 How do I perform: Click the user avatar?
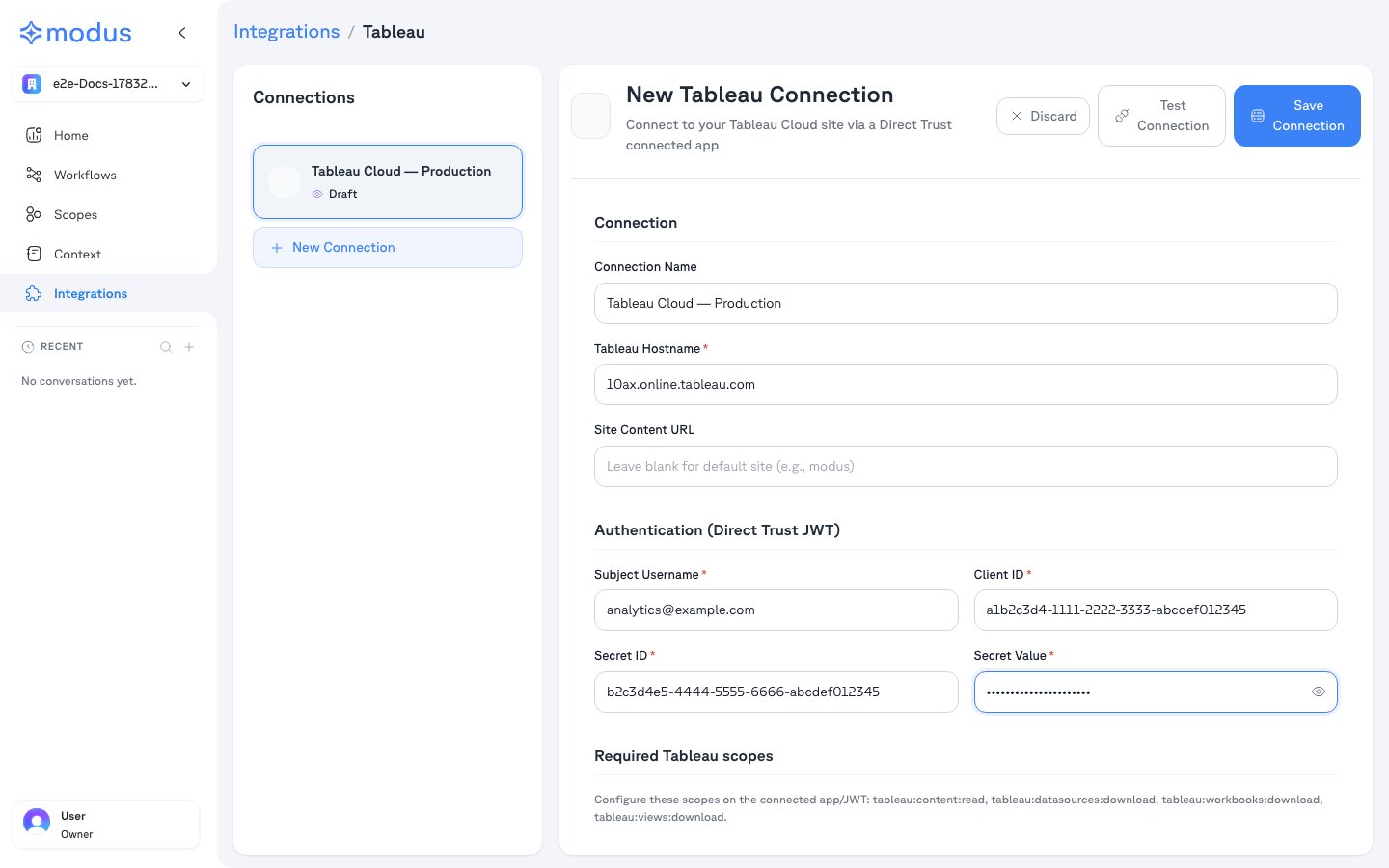click(37, 822)
